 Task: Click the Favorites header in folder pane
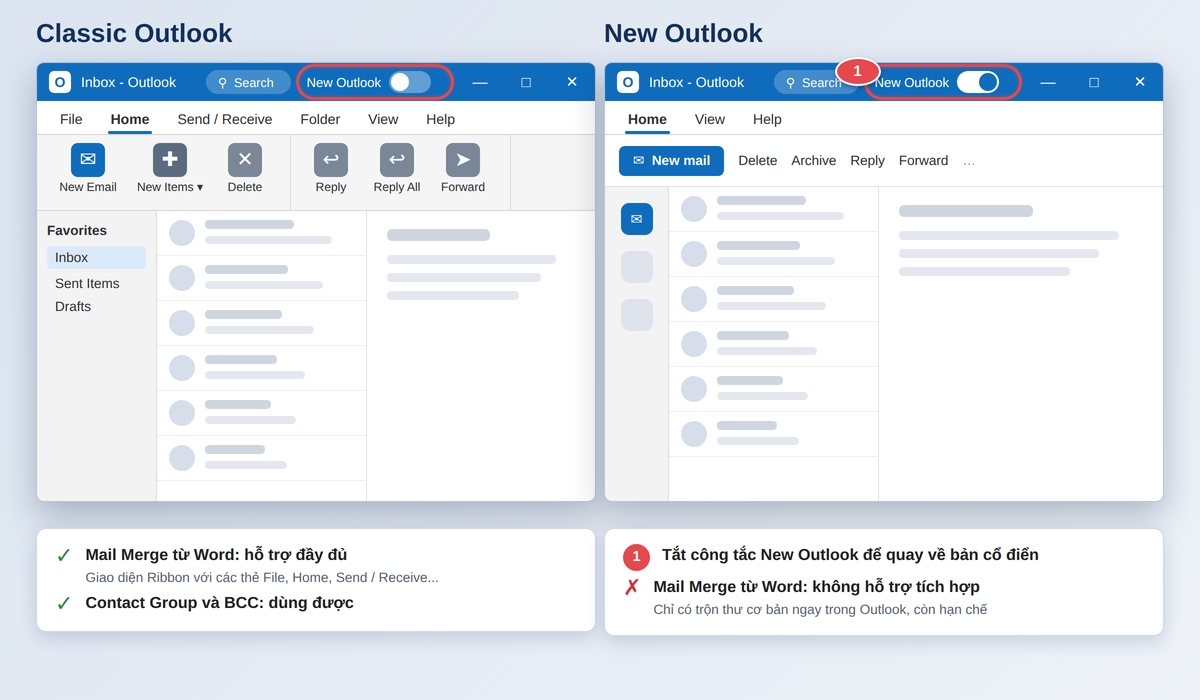(77, 230)
